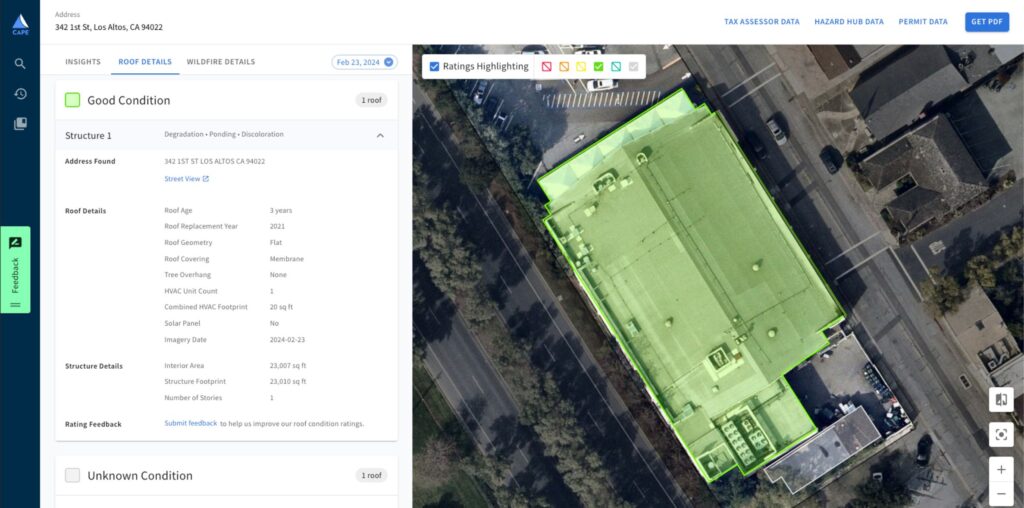Collapse the Structure 1 section
1024x508 pixels.
(x=380, y=135)
